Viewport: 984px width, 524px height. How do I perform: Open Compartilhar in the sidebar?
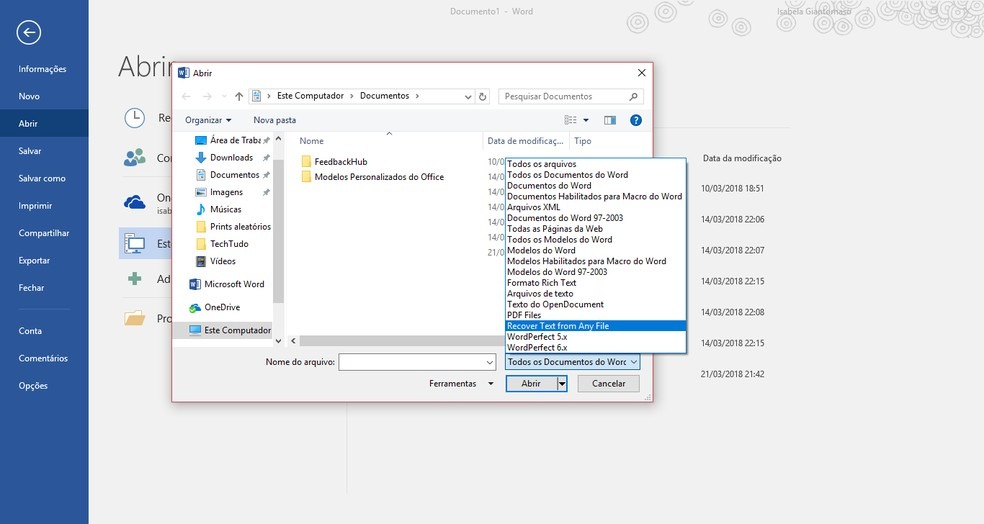[x=44, y=233]
